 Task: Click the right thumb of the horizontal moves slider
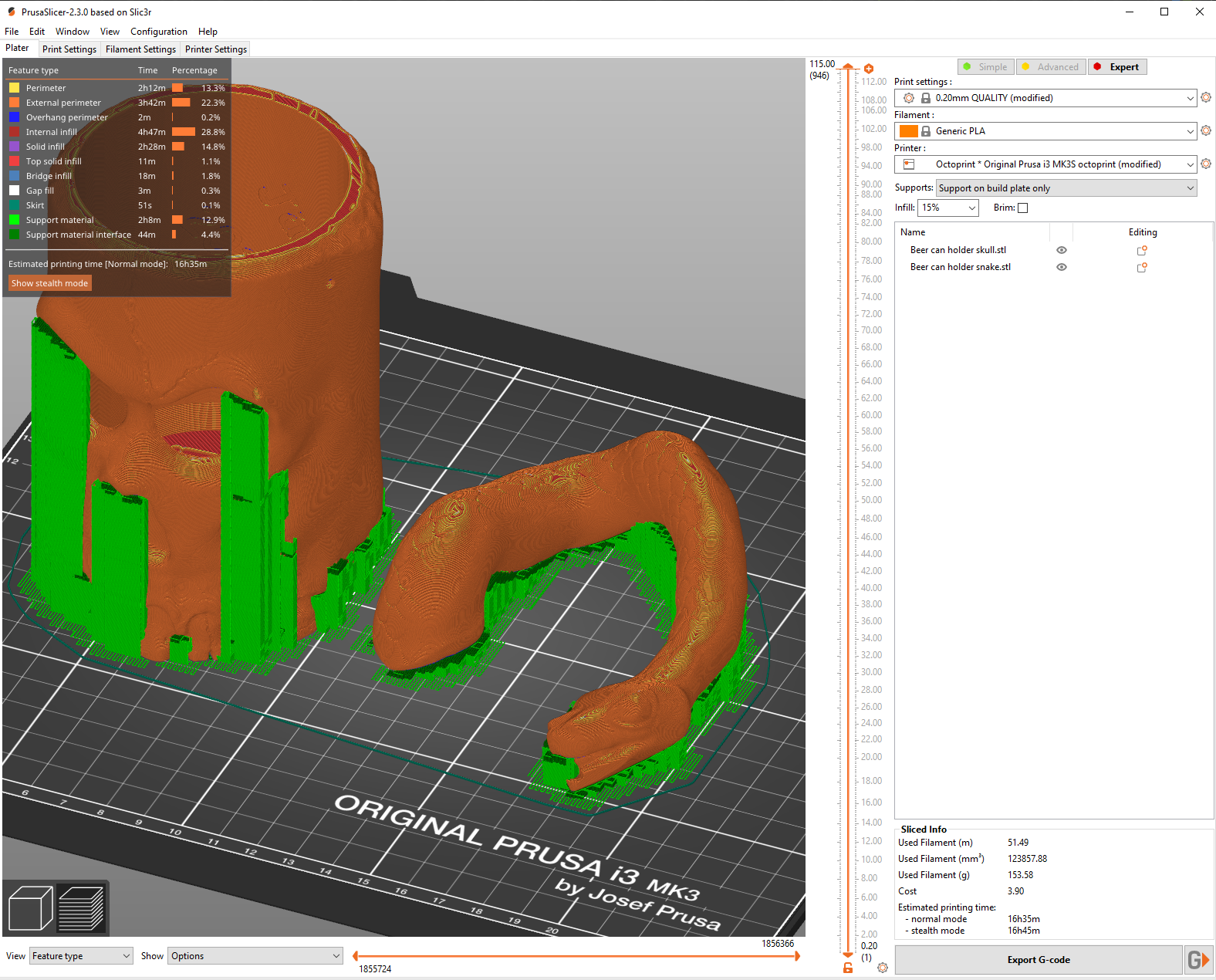[797, 956]
